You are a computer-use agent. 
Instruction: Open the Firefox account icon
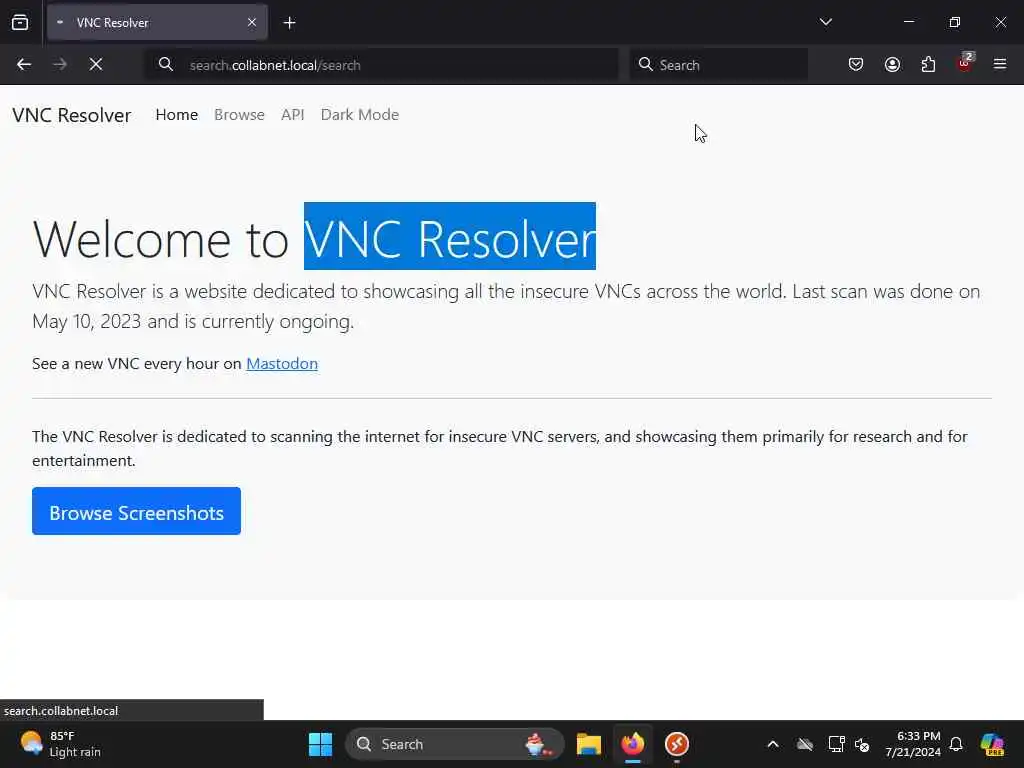point(892,64)
